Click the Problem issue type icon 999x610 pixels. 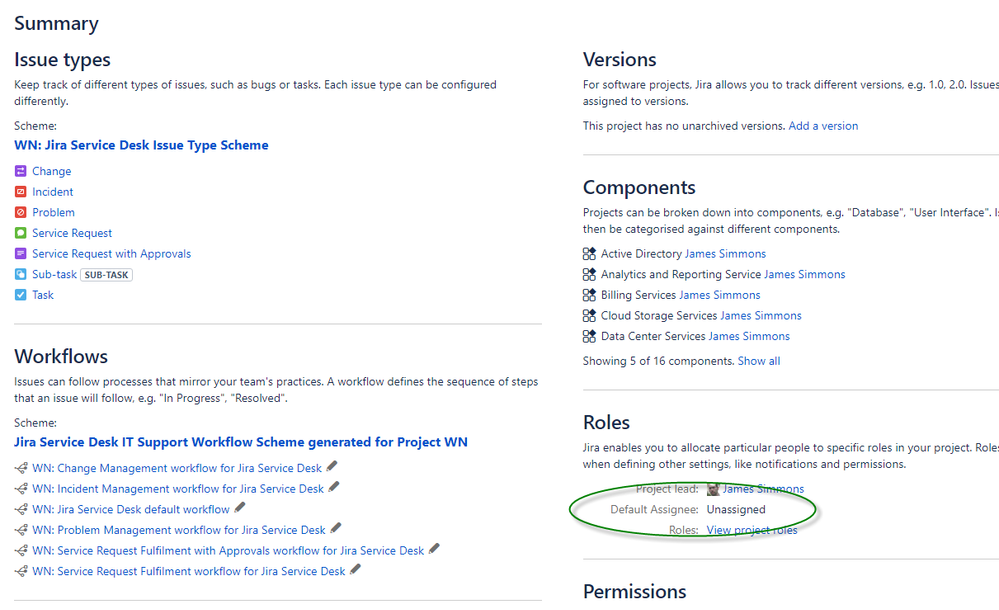click(x=20, y=212)
